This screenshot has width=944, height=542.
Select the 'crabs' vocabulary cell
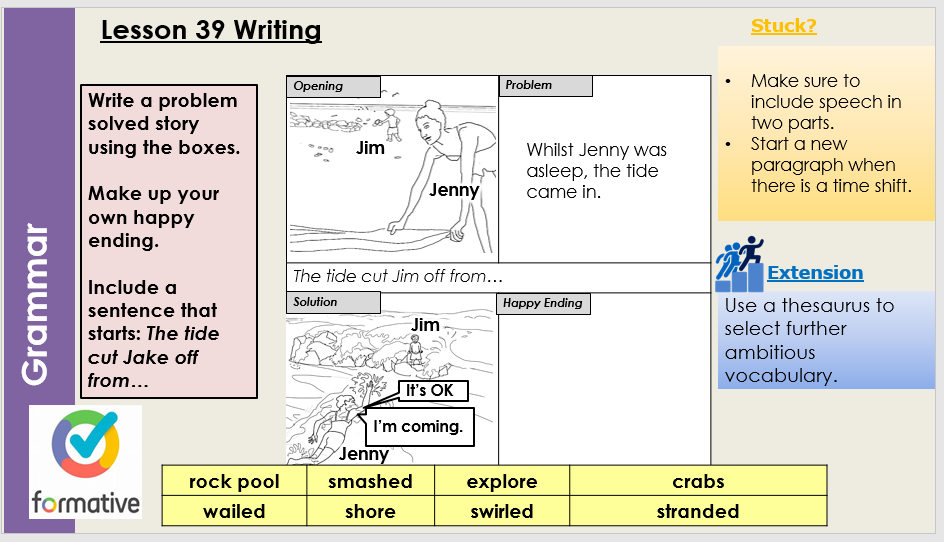point(697,481)
